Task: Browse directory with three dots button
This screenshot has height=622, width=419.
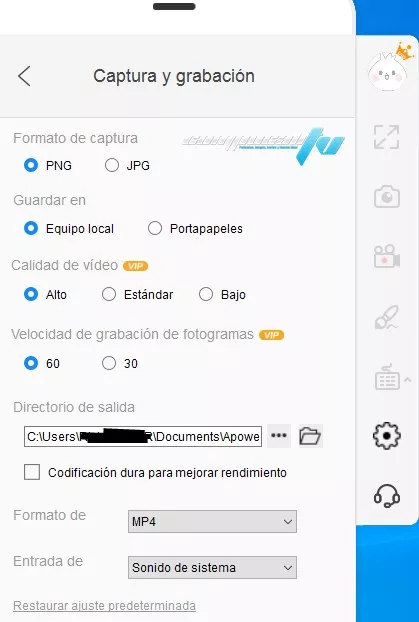Action: 279,436
